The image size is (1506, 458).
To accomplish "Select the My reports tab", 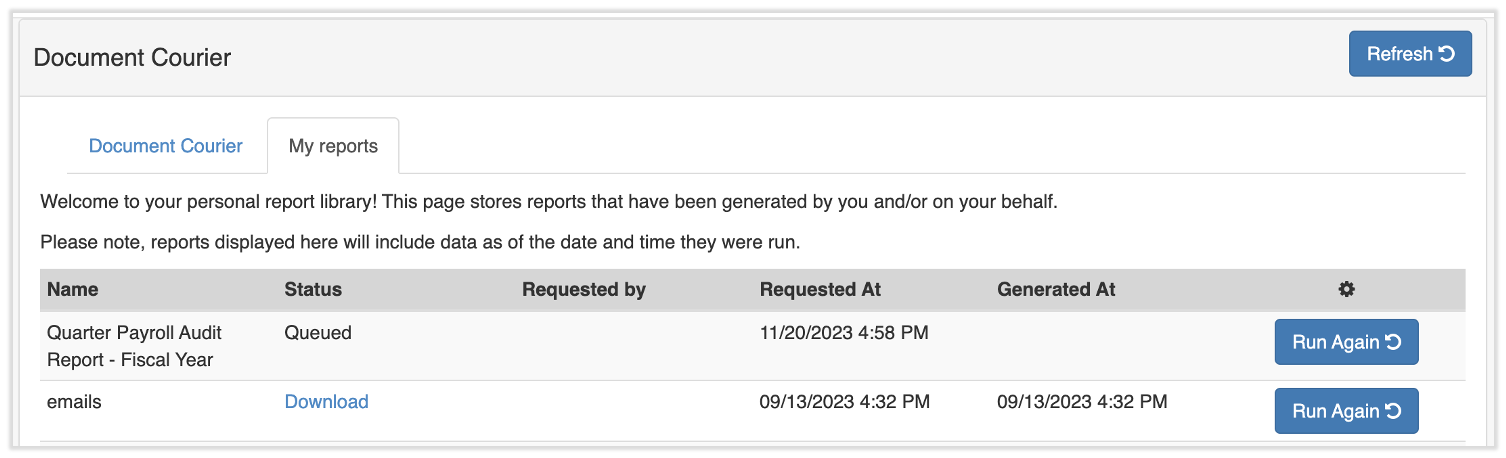I will [x=333, y=146].
